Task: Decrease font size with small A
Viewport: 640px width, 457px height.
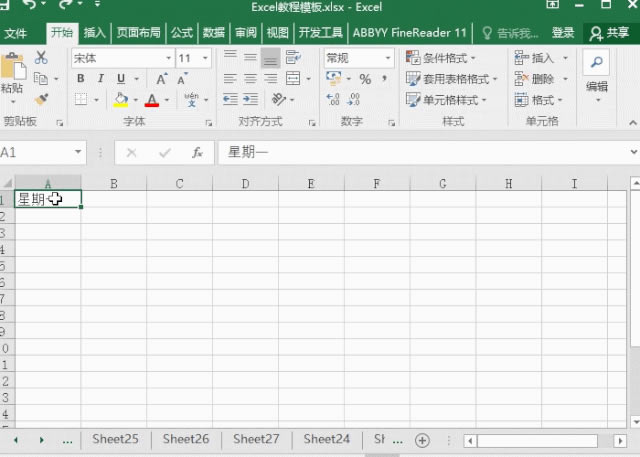Action: point(182,79)
